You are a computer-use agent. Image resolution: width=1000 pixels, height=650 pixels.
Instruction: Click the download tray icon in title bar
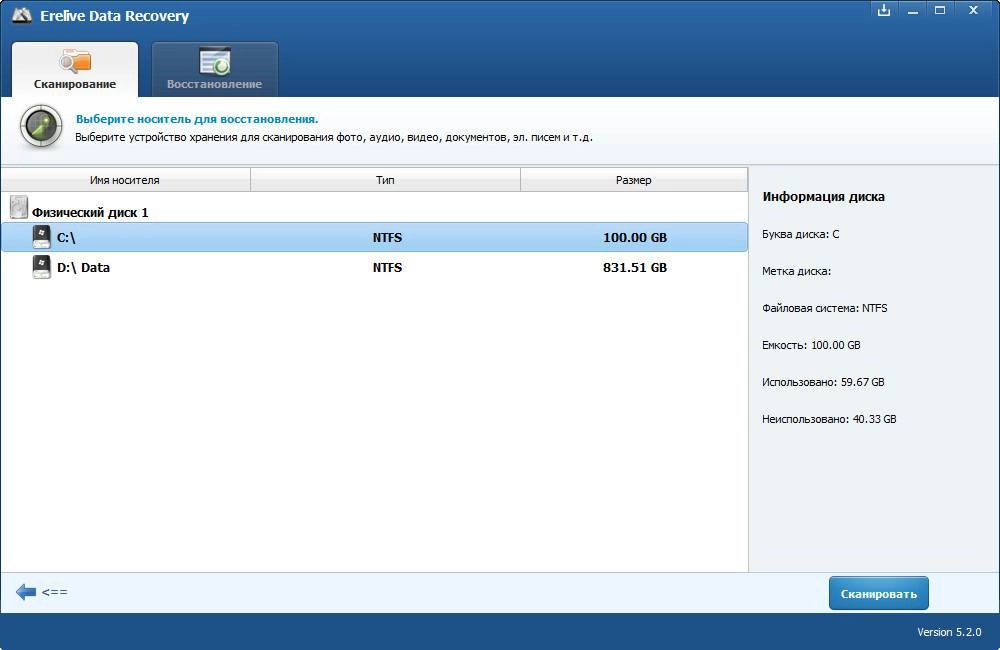click(884, 10)
